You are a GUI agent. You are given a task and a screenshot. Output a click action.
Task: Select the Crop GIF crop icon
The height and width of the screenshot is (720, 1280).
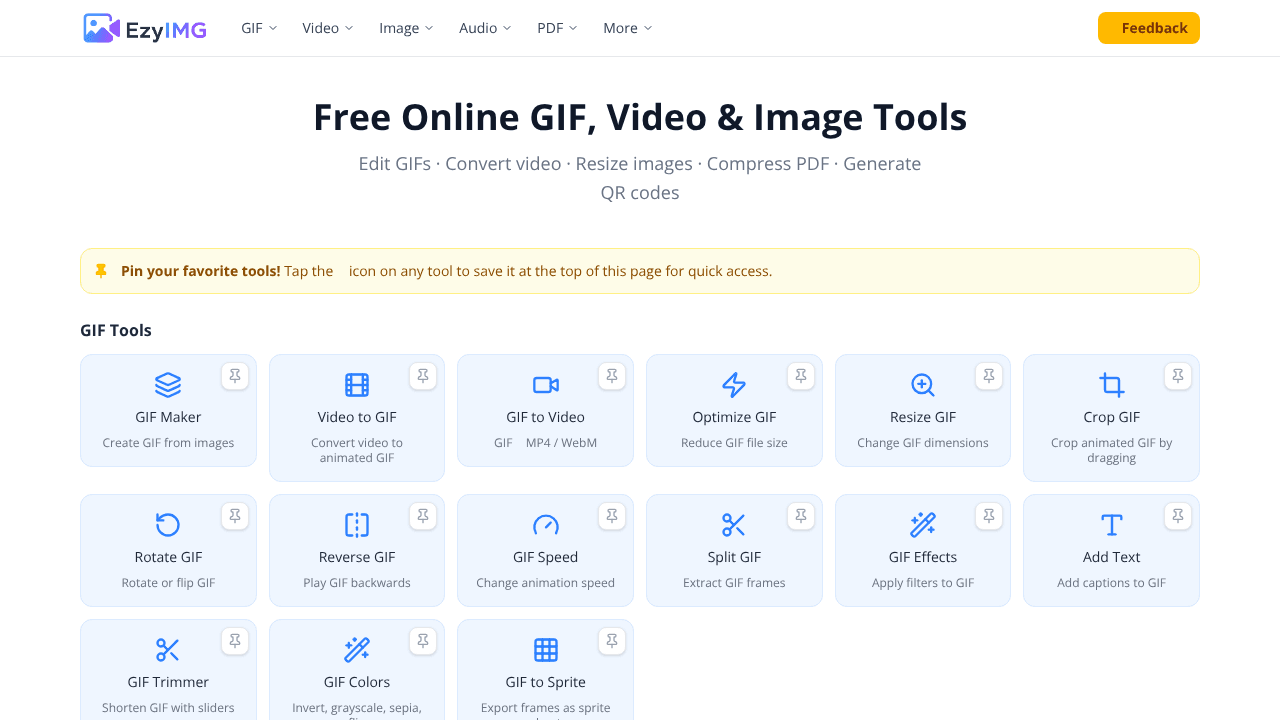click(x=1111, y=385)
